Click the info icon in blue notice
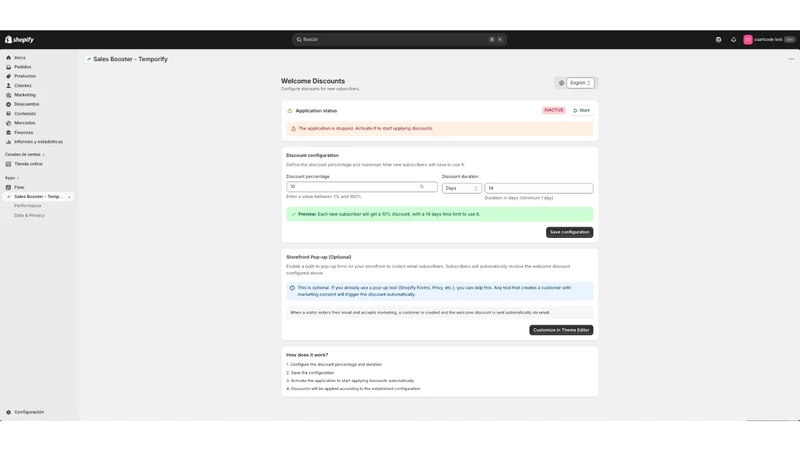This screenshot has height=450, width=800. 292,288
